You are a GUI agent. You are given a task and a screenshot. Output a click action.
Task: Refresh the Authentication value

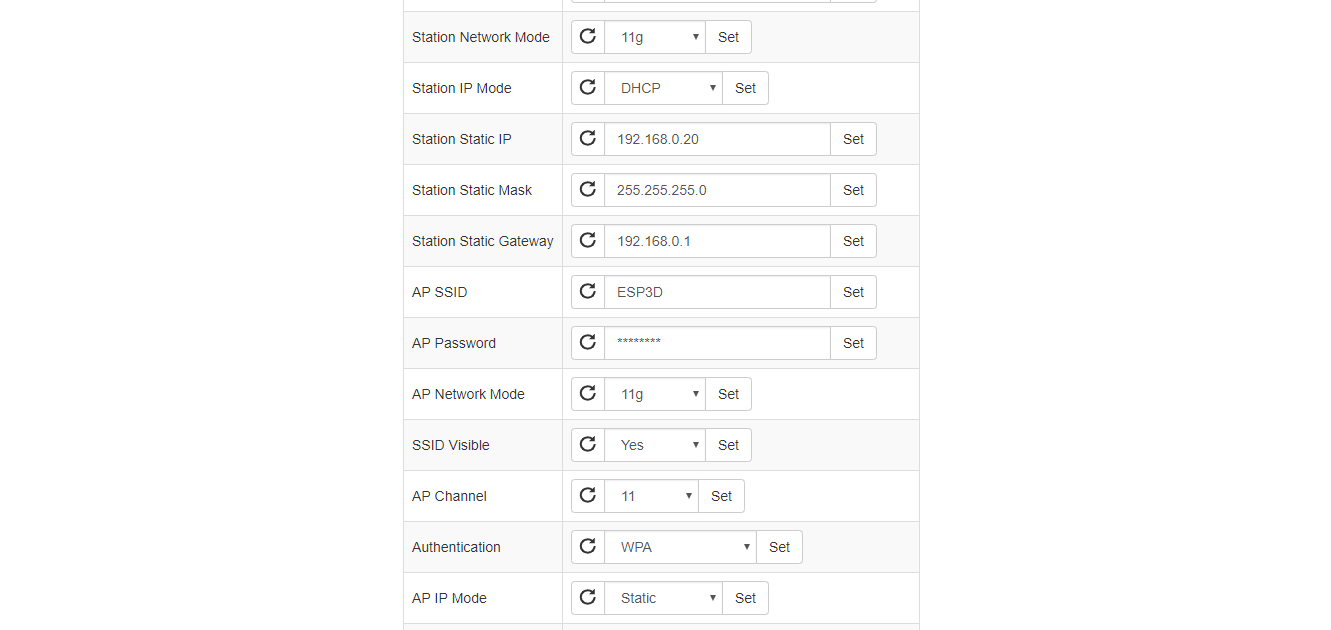click(588, 546)
